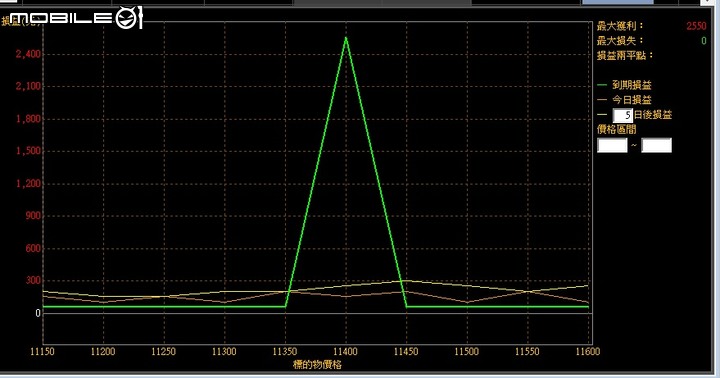Click the x-axis value 11500
Image resolution: width=720 pixels, height=378 pixels.
click(467, 351)
